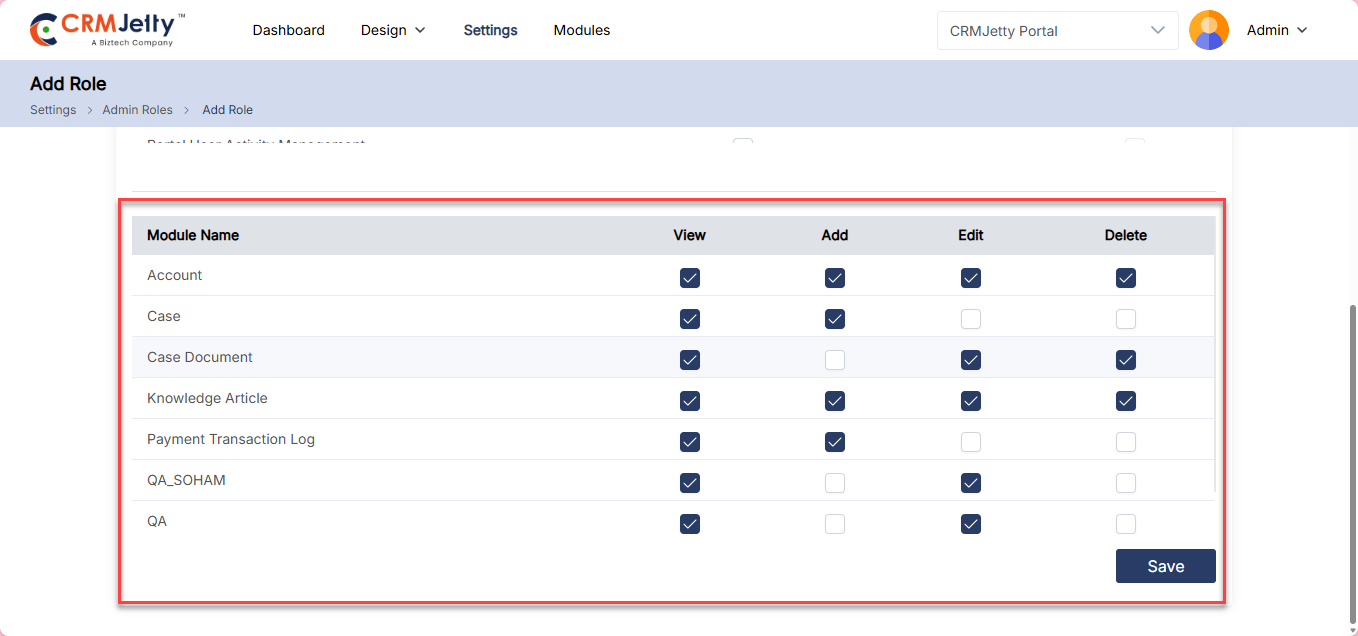
Task: Open the Modules menu item
Action: click(581, 30)
